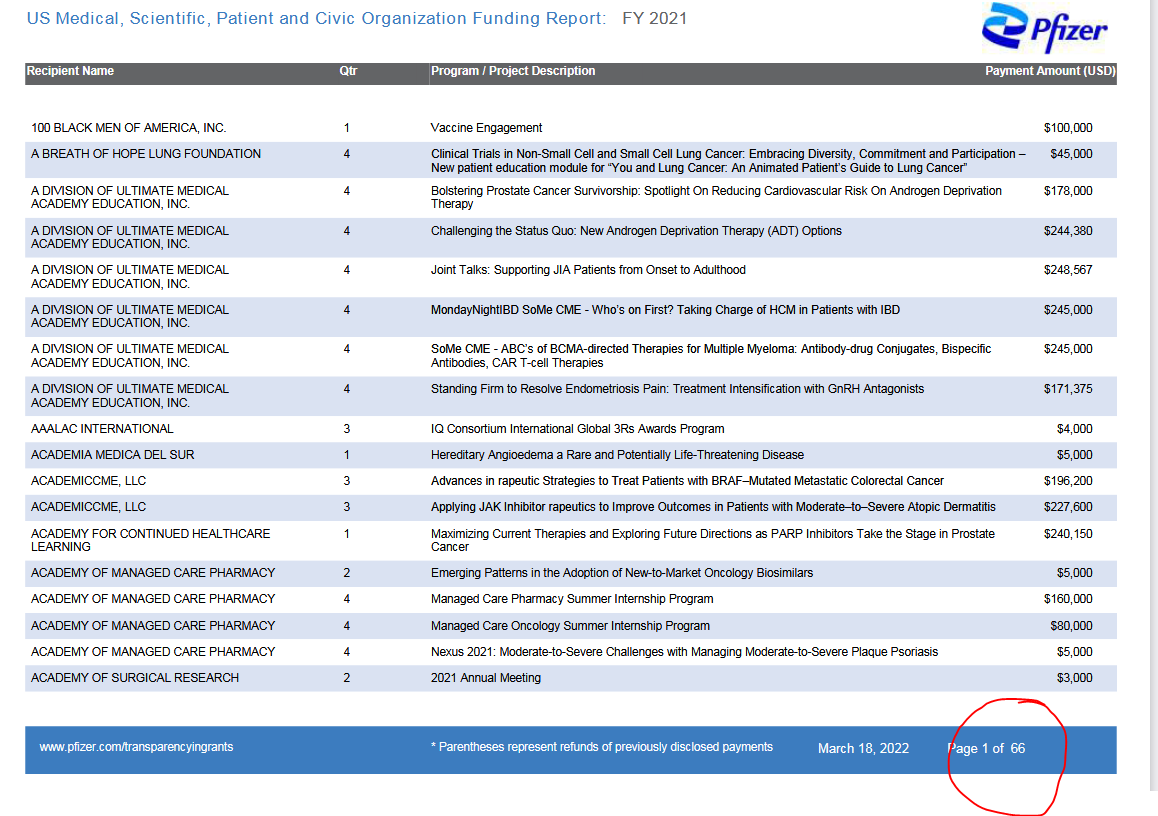Click "ACADEMIA MEDICA DEL SUR" recipient

113,455
